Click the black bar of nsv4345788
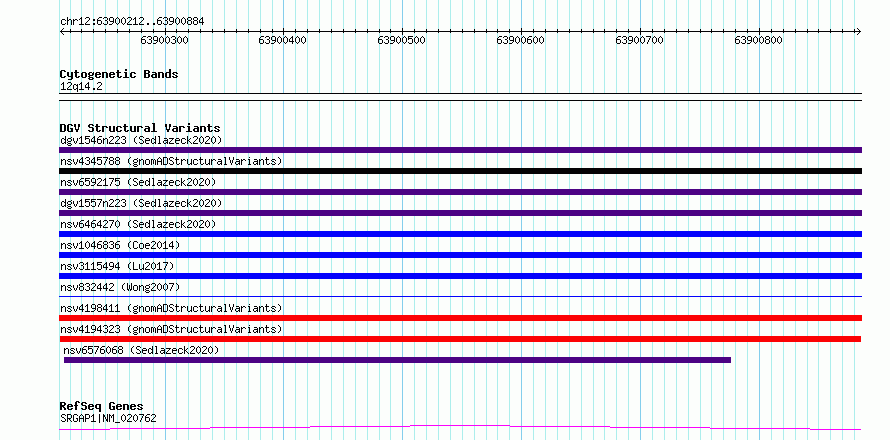The height and width of the screenshot is (440, 890). point(460,171)
